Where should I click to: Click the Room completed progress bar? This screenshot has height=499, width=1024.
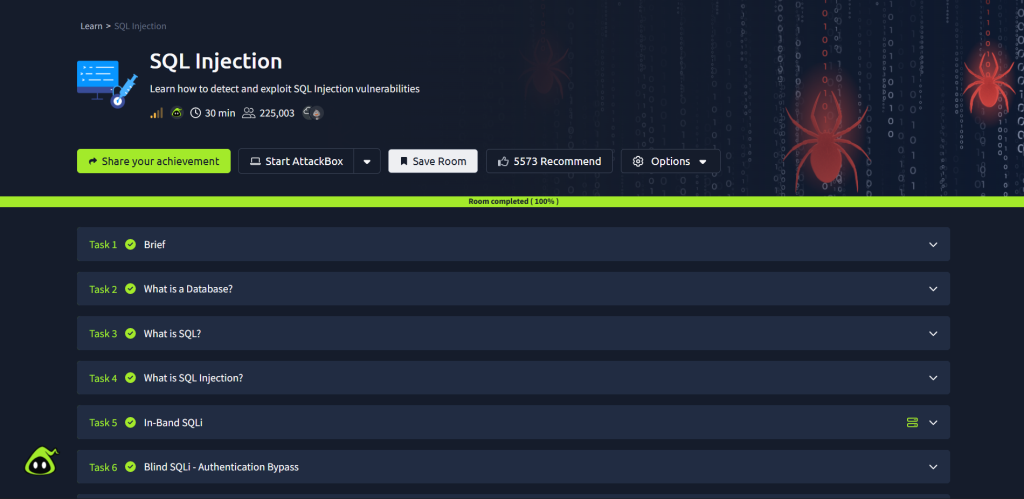[x=512, y=201]
